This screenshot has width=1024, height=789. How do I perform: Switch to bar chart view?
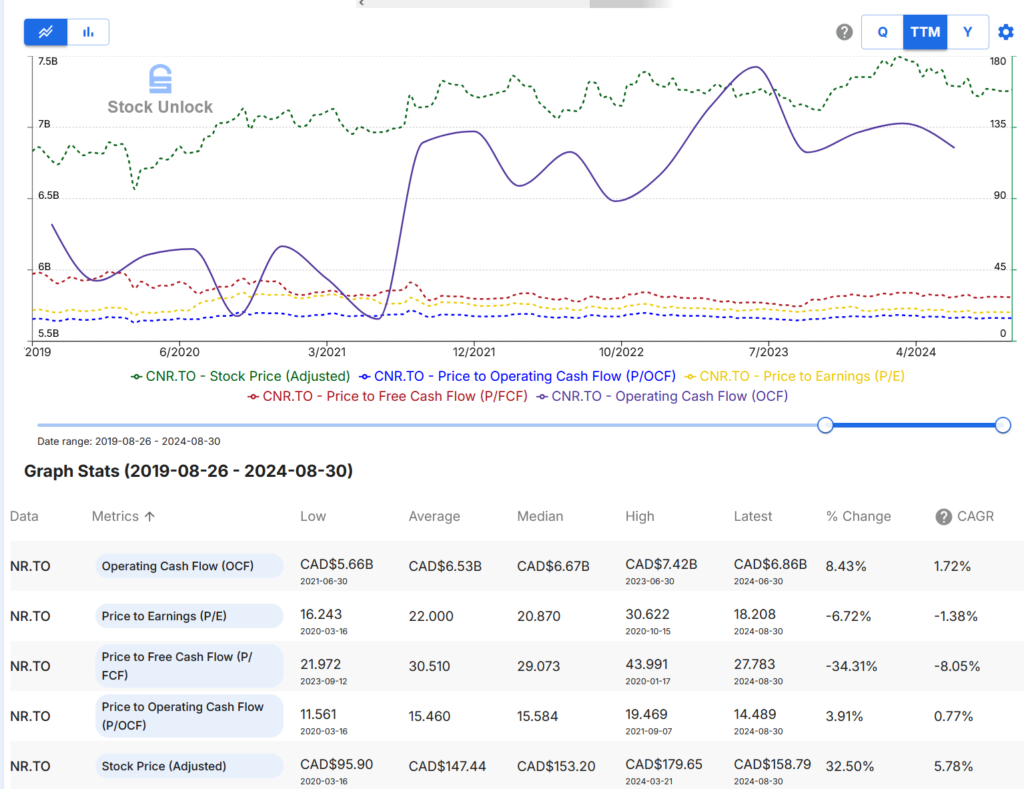[x=88, y=32]
